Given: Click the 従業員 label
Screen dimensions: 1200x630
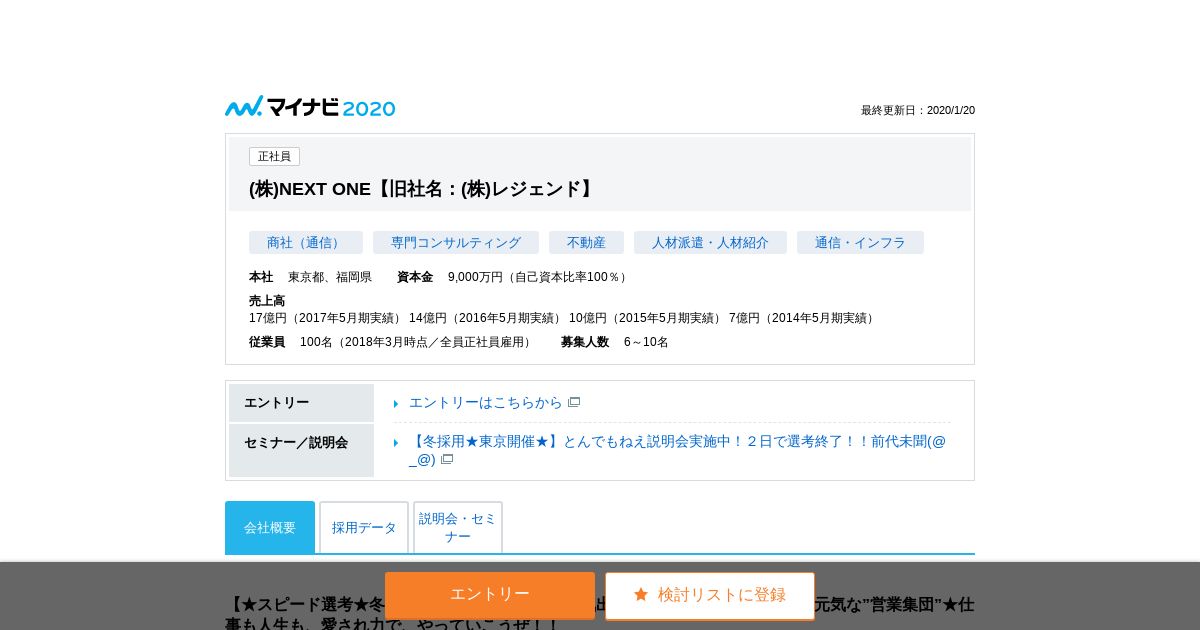Looking at the screenshot, I should [x=267, y=342].
